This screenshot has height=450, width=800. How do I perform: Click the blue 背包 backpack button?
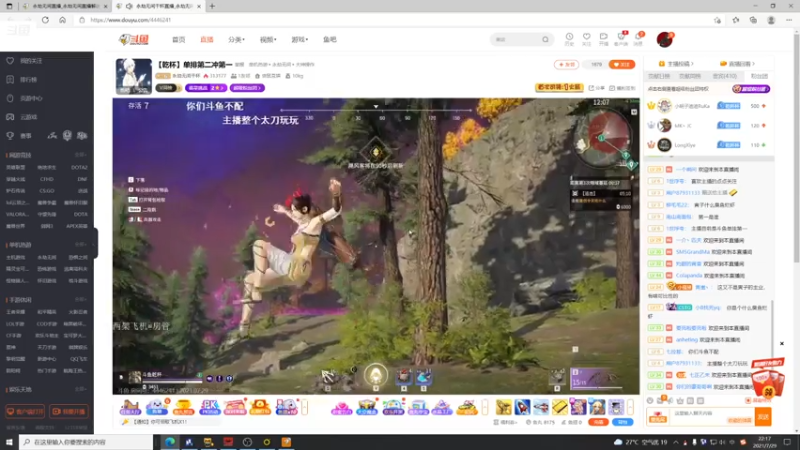point(622,422)
